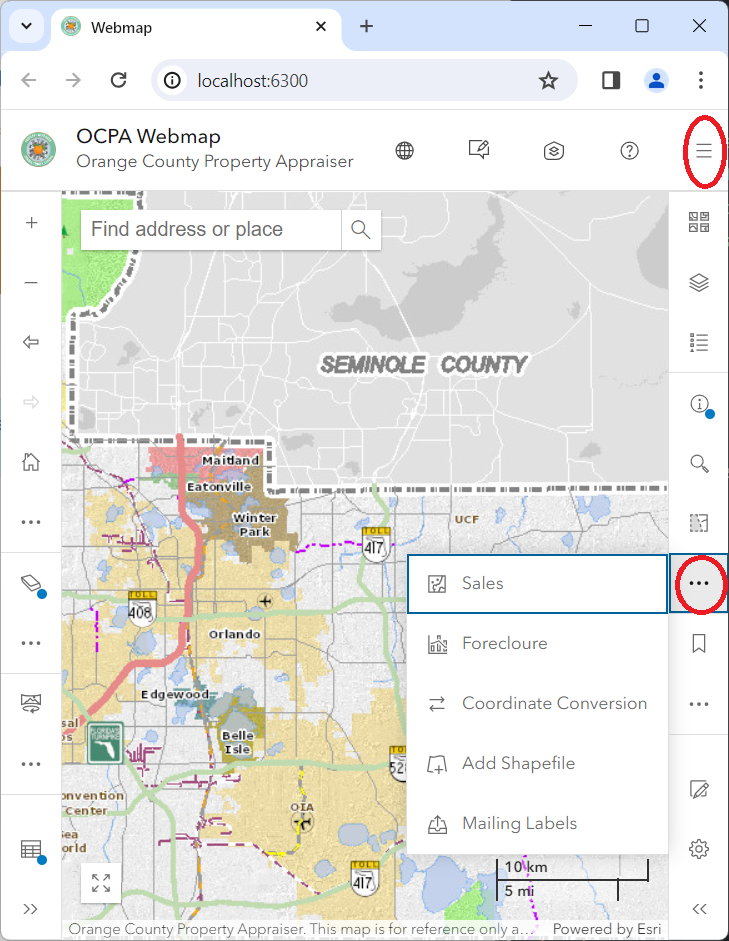Open the settings gear icon
The height and width of the screenshot is (941, 729).
click(699, 849)
